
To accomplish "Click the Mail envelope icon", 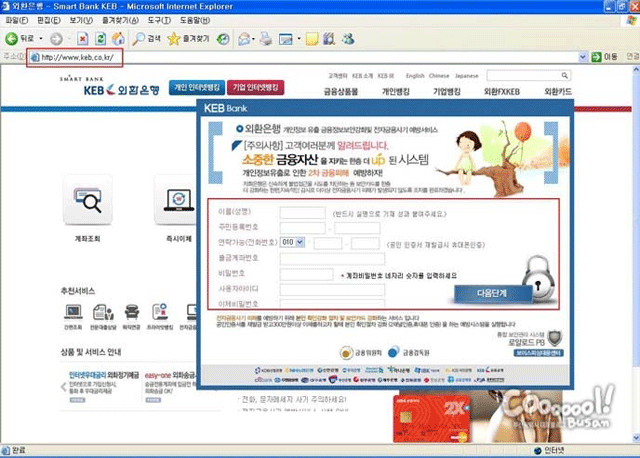I will coord(244,39).
